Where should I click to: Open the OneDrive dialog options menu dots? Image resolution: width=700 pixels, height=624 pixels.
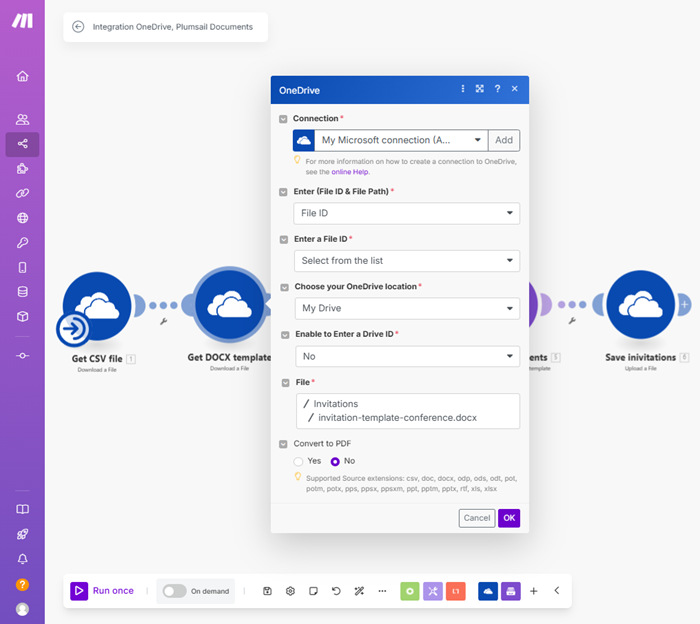[463, 89]
